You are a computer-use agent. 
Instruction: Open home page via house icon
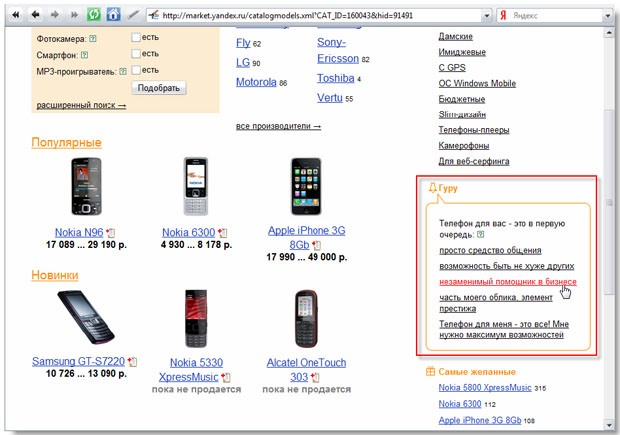pos(113,15)
